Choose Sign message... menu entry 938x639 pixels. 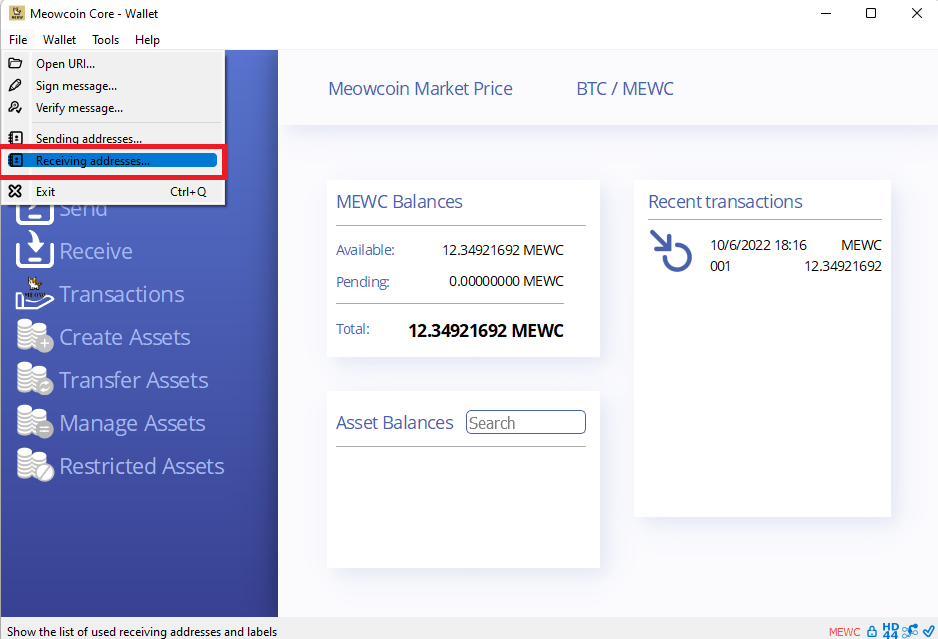pyautogui.click(x=113, y=86)
